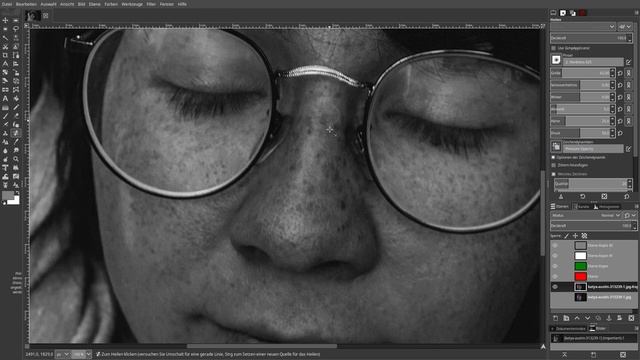Open the Farben menu
The height and width of the screenshot is (360, 640).
pyautogui.click(x=111, y=4)
